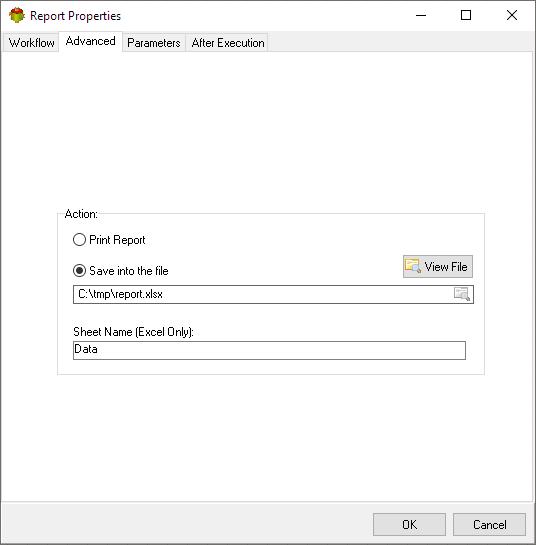Click the Sheet Name (Excel Only) label
Image resolution: width=536 pixels, height=545 pixels.
pyautogui.click(x=133, y=332)
